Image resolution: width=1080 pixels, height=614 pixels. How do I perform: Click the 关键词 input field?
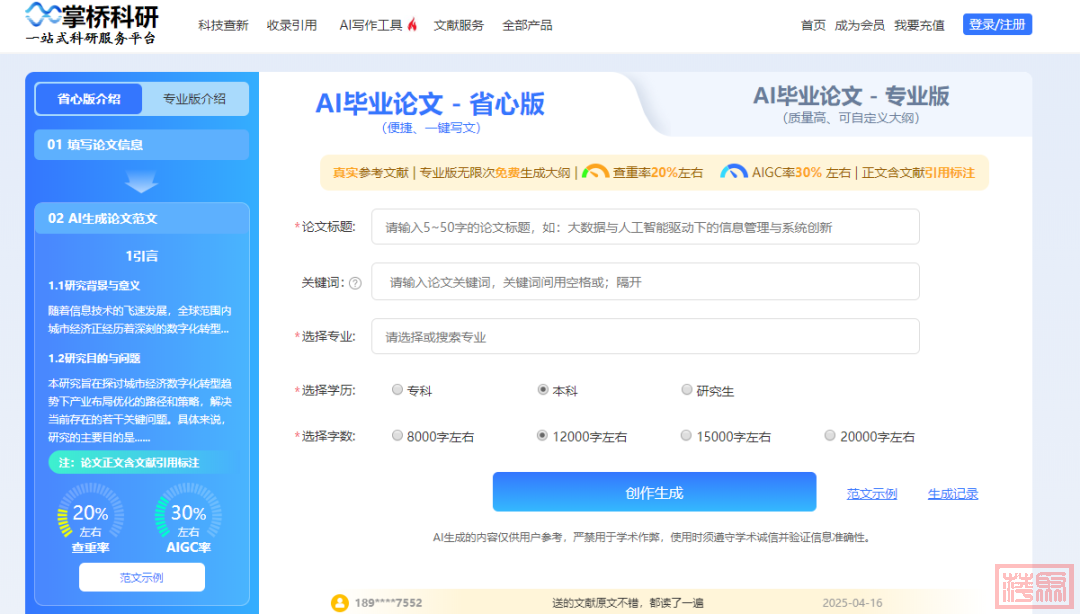pos(645,282)
